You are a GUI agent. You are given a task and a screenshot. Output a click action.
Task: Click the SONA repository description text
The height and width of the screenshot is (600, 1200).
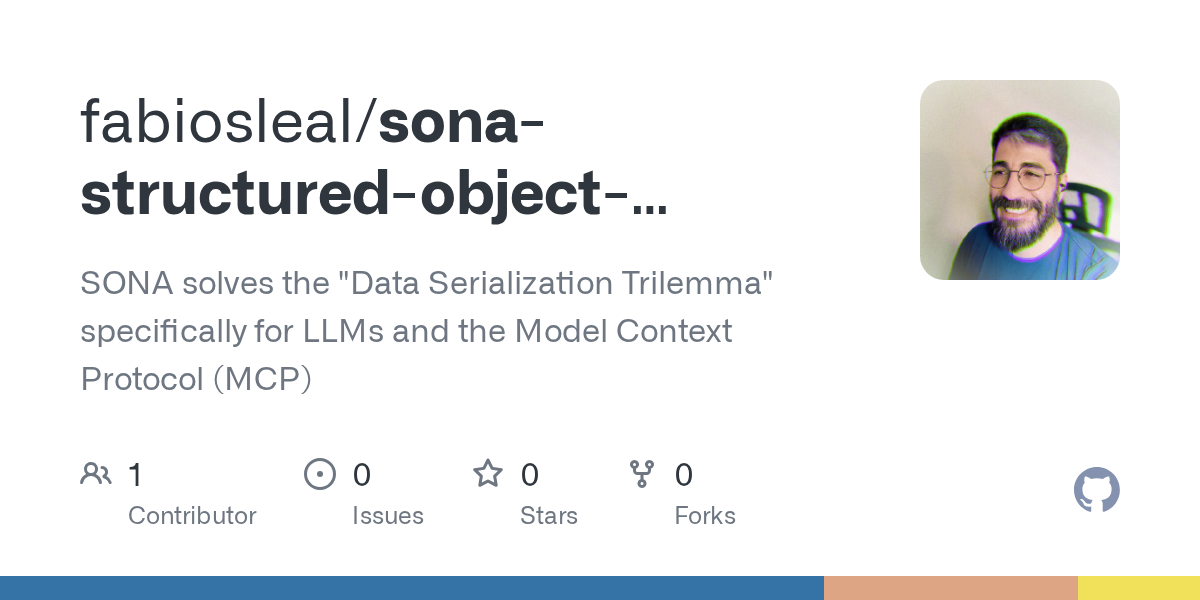(x=428, y=331)
